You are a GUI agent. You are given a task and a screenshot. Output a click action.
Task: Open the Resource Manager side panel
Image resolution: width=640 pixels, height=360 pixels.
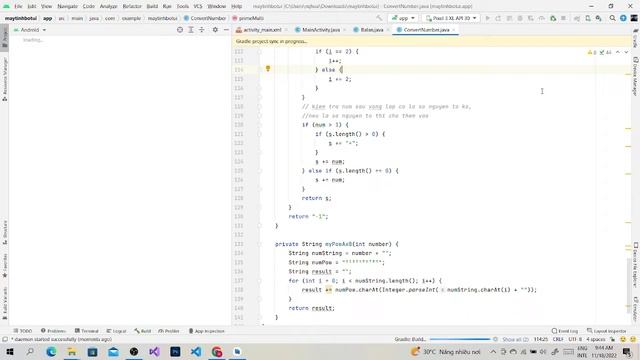point(4,79)
